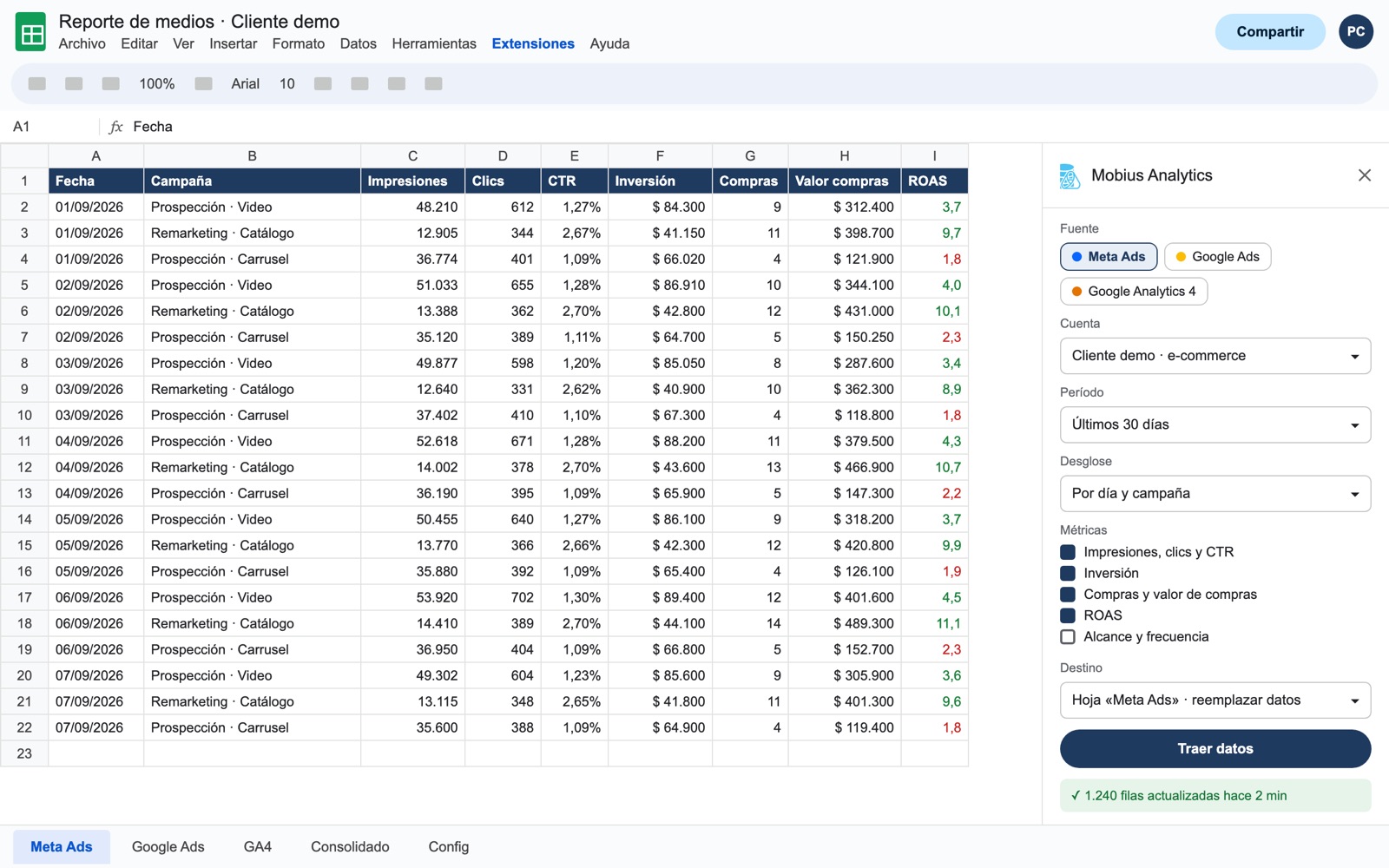Switch to the GA4 sheet tab
Image resolution: width=1389 pixels, height=868 pixels.
click(x=258, y=847)
